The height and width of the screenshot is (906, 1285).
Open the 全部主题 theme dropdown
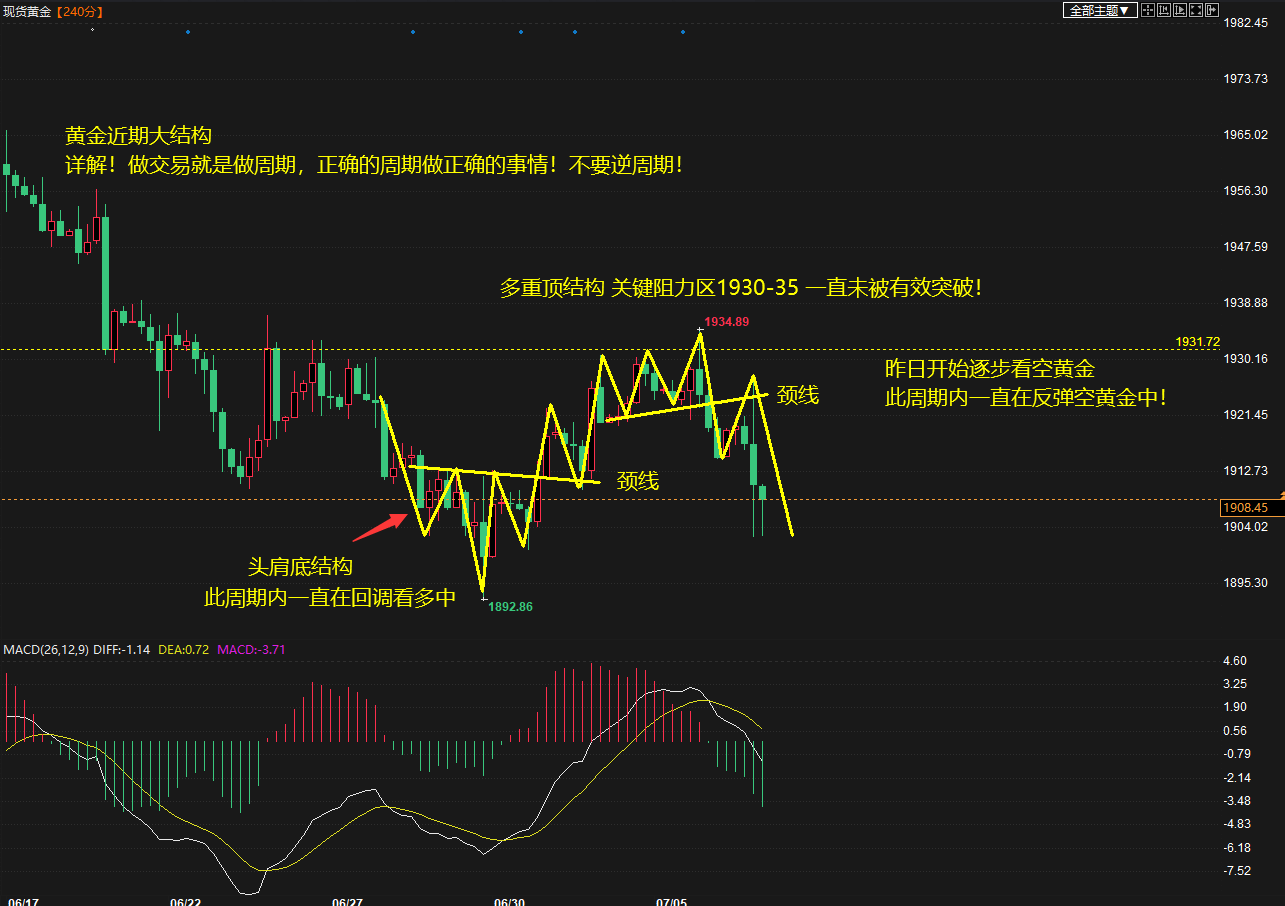[1100, 10]
